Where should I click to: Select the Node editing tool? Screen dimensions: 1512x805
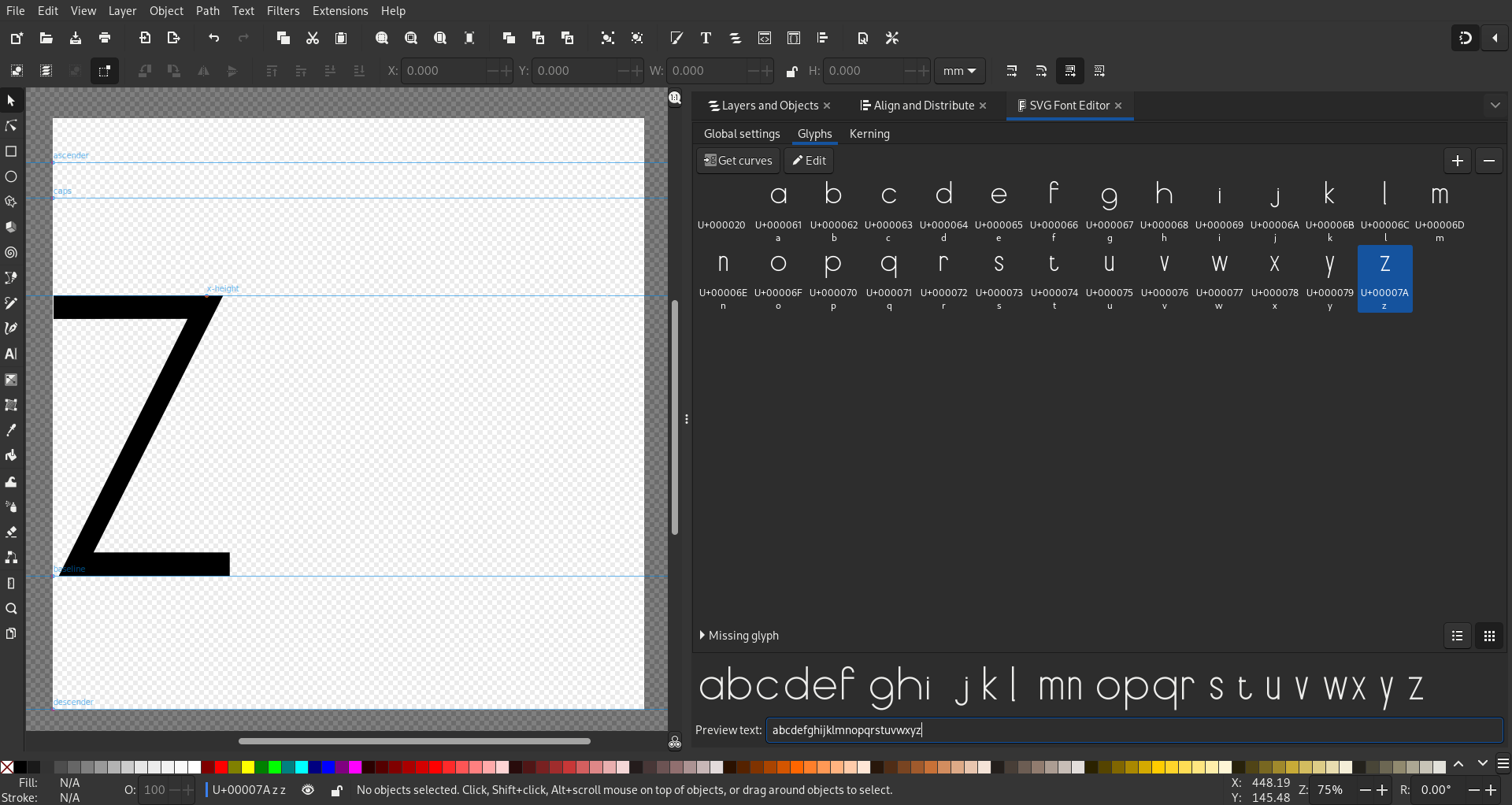pyautogui.click(x=11, y=126)
